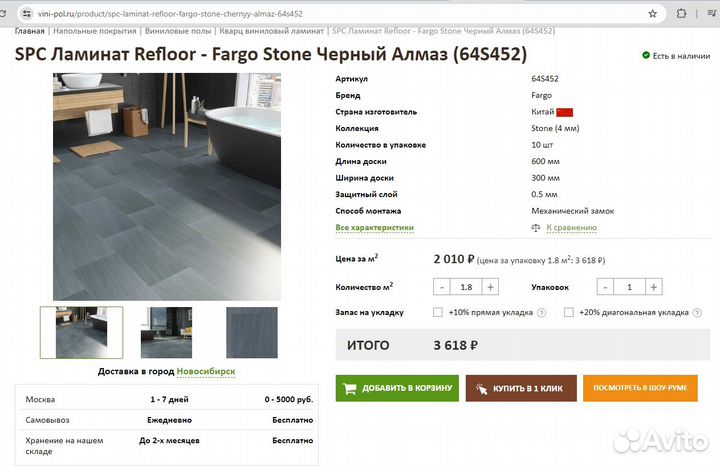720x466 pixels.
Task: Decrease Упаковок count with minus
Action: click(x=605, y=287)
